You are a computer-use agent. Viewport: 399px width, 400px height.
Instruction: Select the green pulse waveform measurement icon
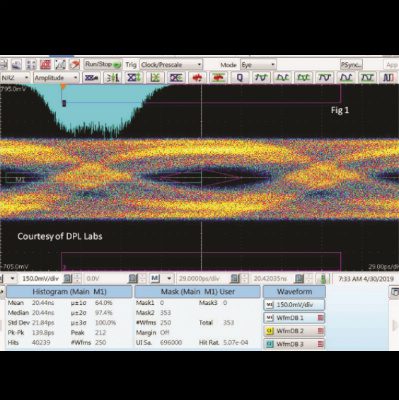click(261, 78)
